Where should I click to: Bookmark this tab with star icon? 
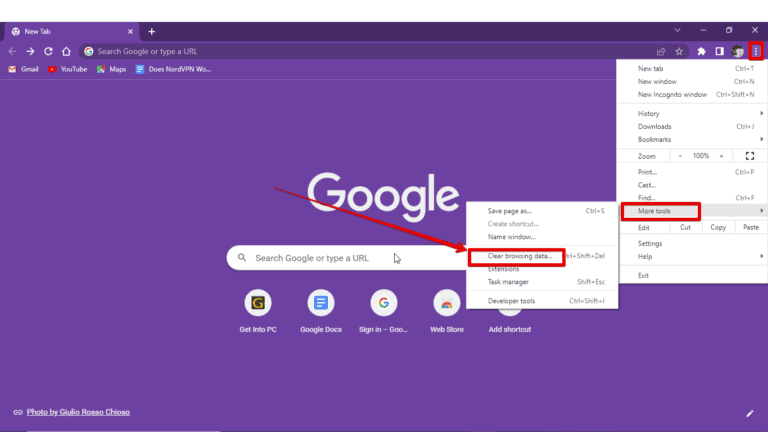(679, 51)
